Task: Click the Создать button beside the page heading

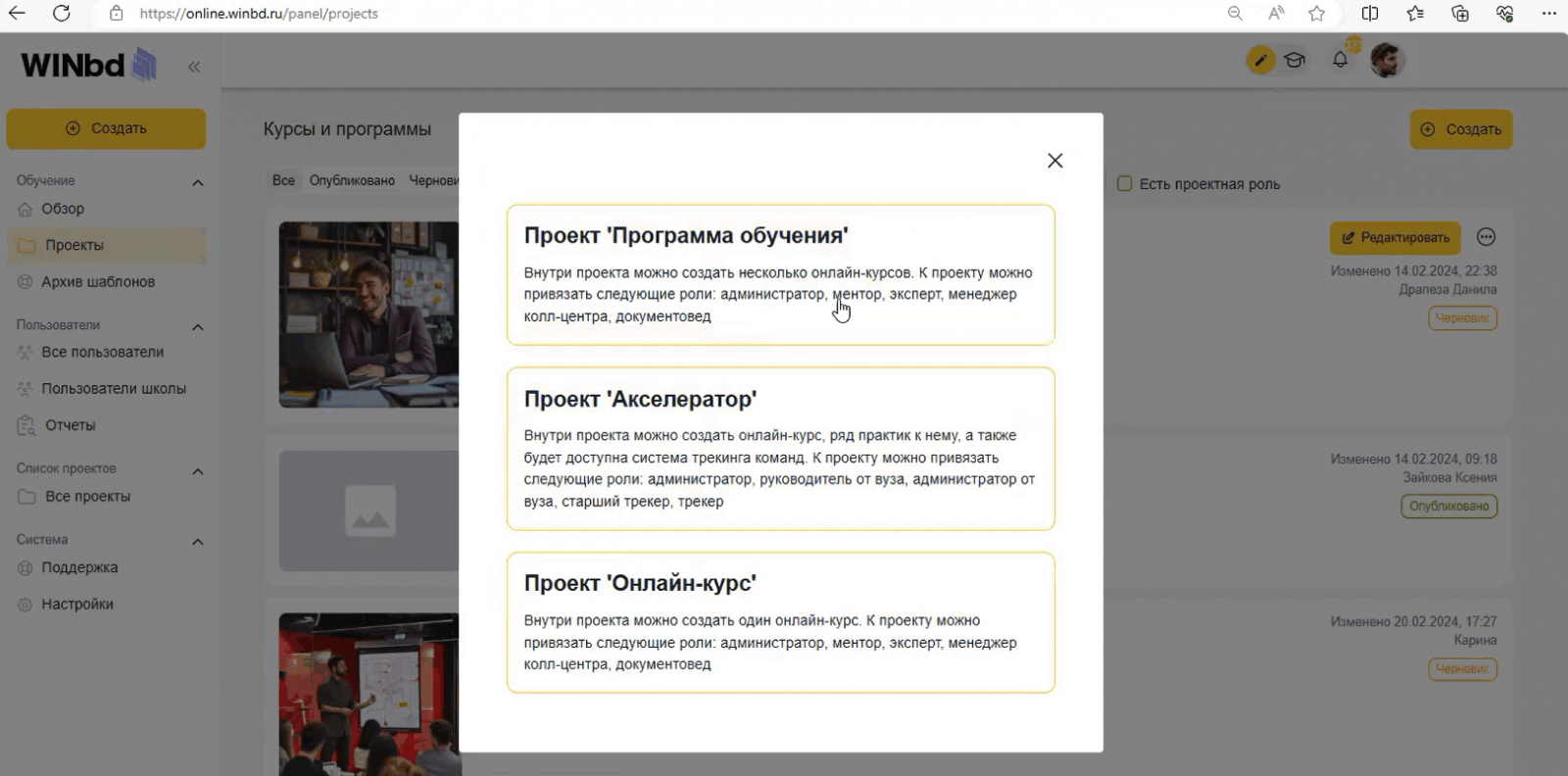Action: tap(1461, 129)
